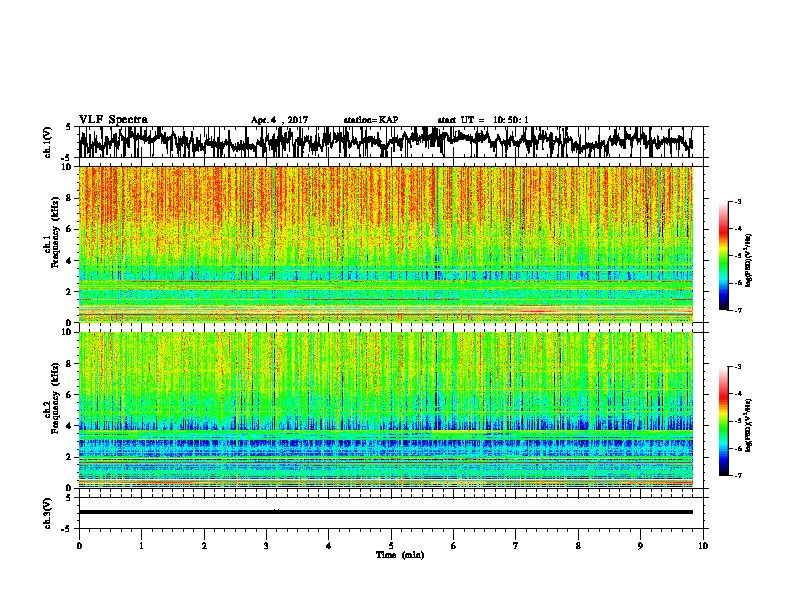Click the "Time (min)" axis title
The height and width of the screenshot is (612, 792).
click(x=400, y=555)
